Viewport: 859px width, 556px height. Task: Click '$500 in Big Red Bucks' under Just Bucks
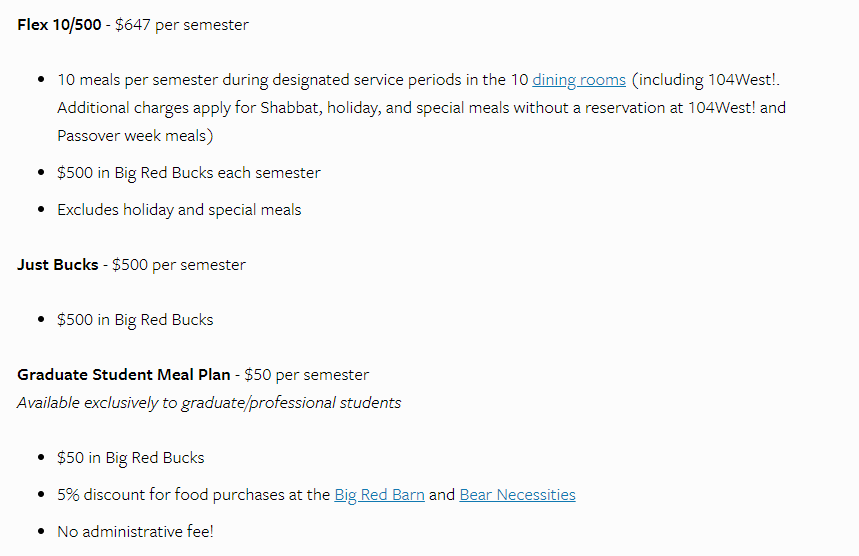click(x=135, y=320)
